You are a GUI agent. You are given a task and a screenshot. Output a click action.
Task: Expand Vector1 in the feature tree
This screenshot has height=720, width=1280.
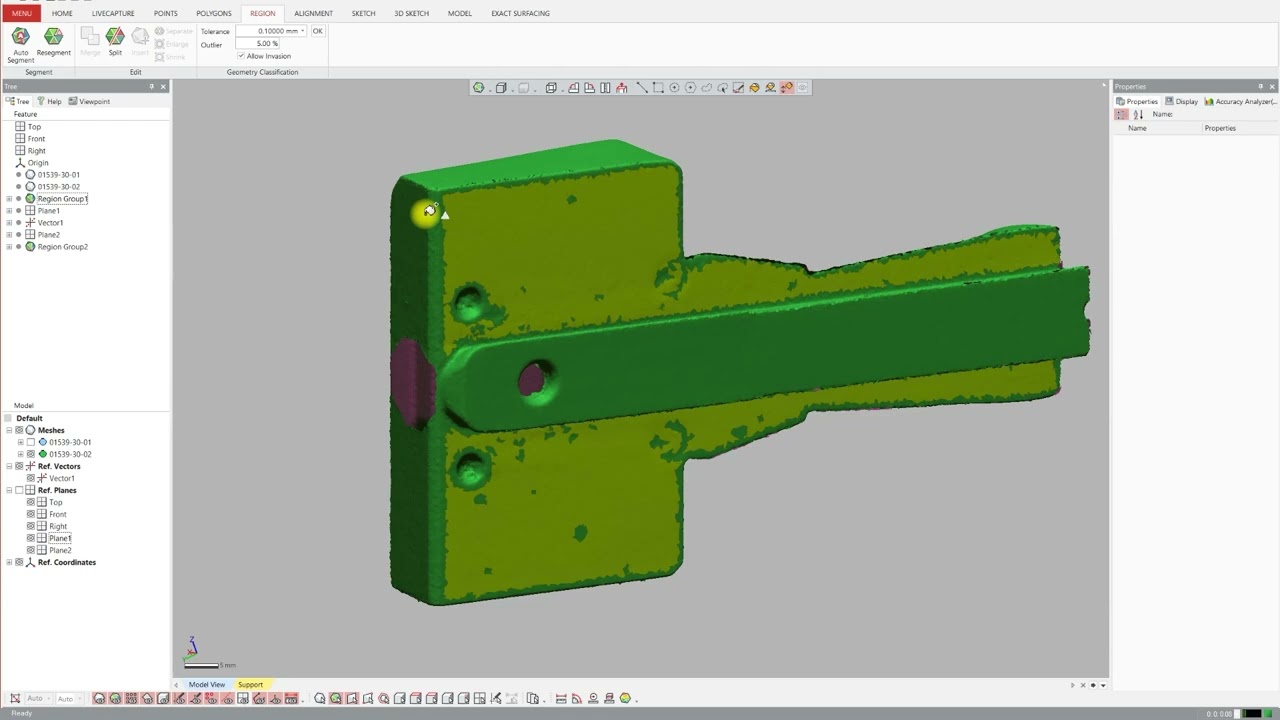click(9, 222)
